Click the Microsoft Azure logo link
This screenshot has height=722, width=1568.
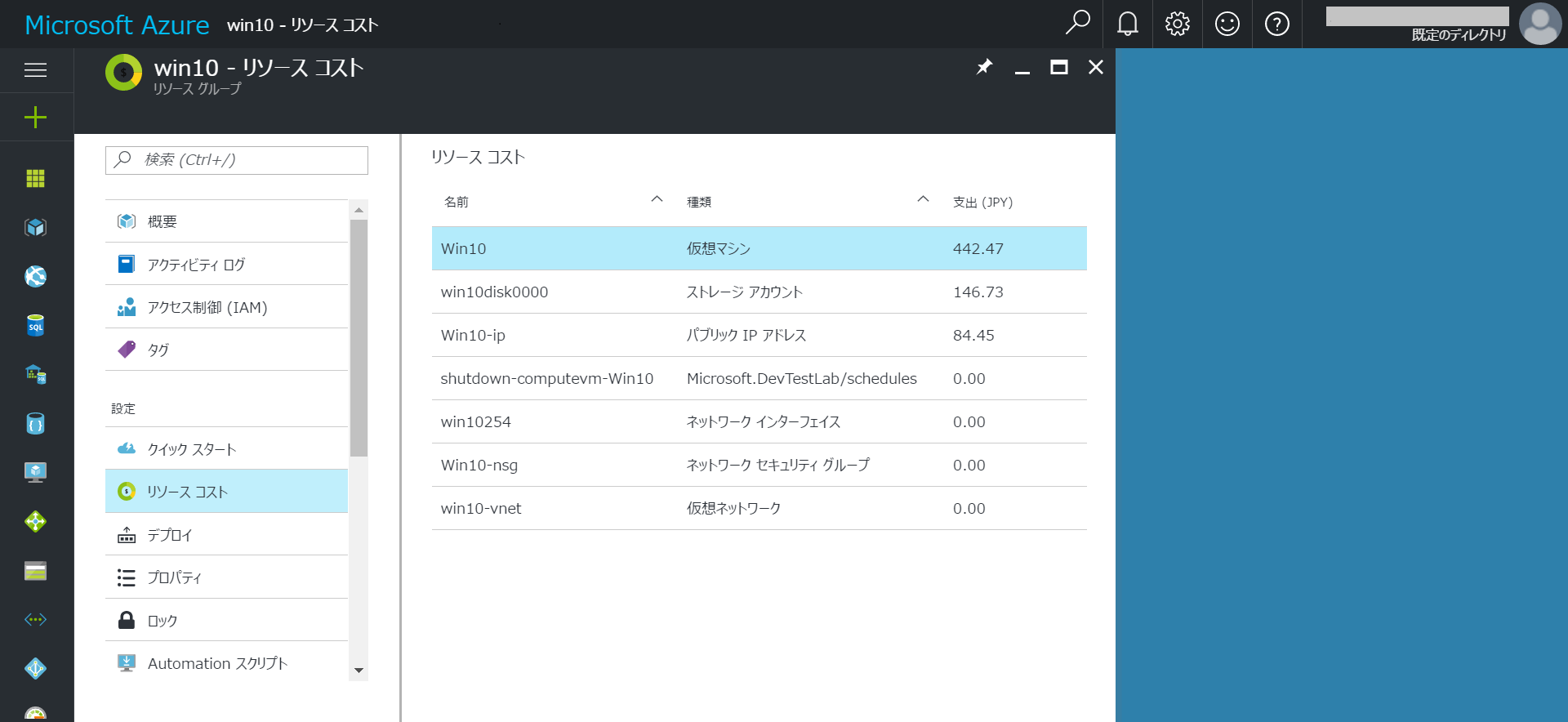coord(117,25)
